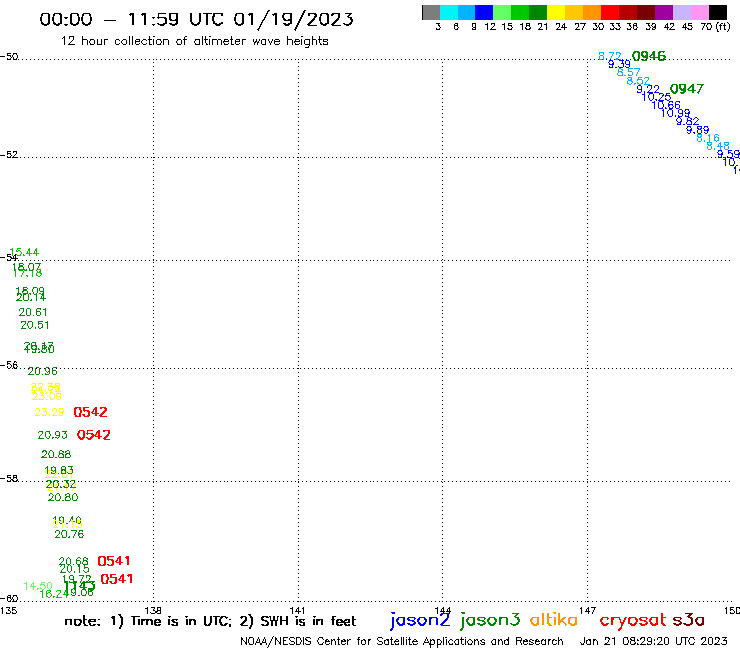Click the wave height value 8.57
This screenshot has width=740, height=650.
[628, 72]
